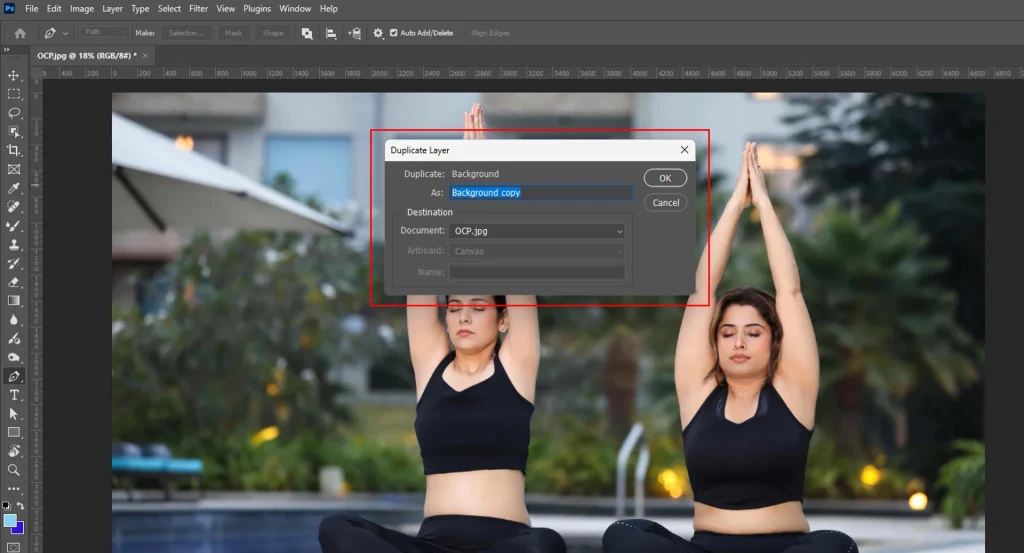Click the foreground color swatch
The width and height of the screenshot is (1024, 553).
(10, 520)
